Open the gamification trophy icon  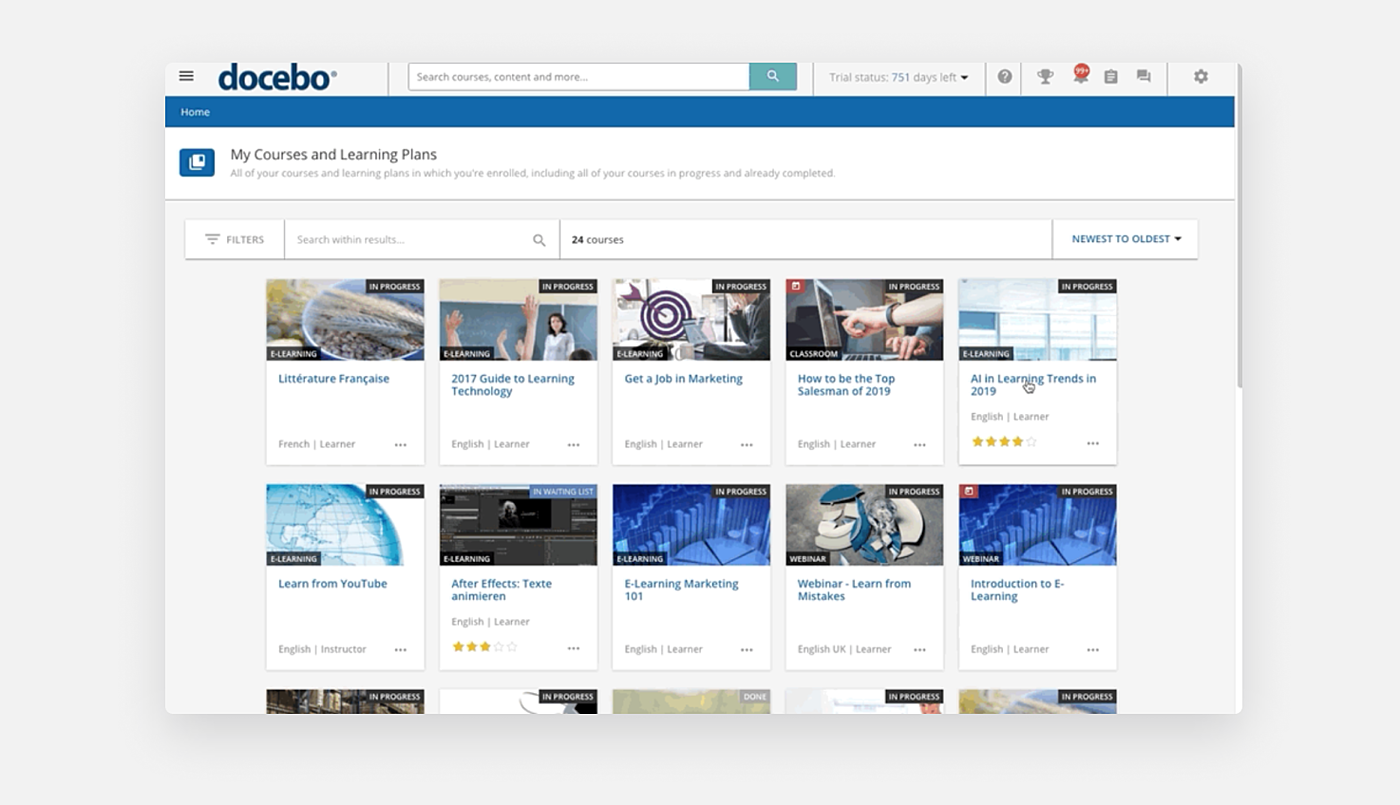click(1045, 77)
